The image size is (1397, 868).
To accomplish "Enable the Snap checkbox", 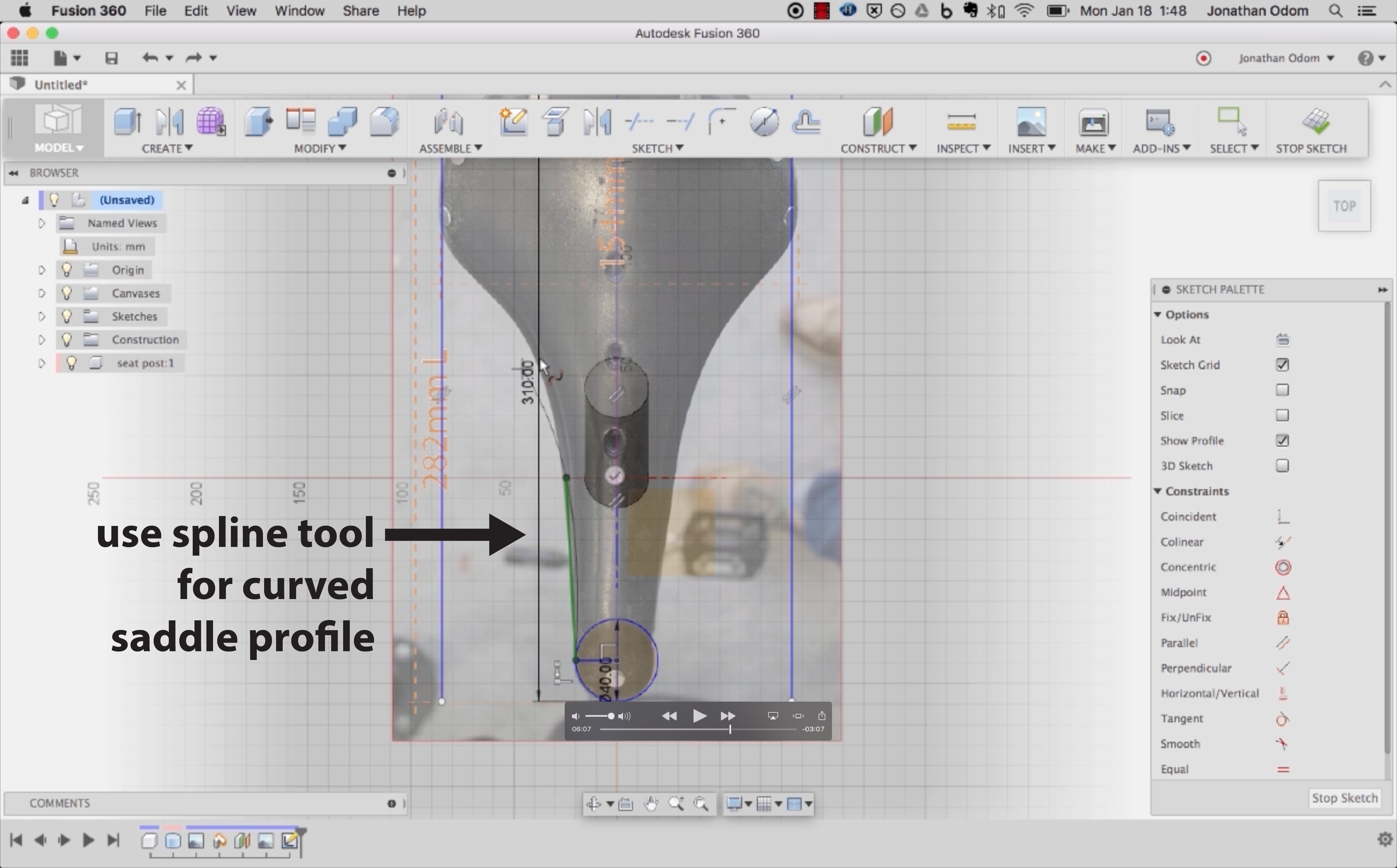I will (1282, 390).
